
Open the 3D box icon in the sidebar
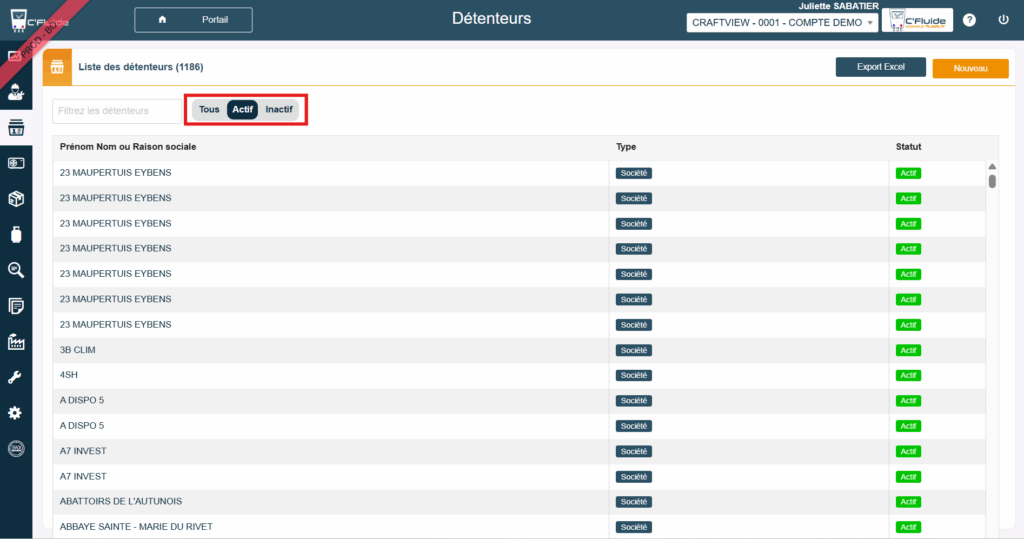pos(16,199)
